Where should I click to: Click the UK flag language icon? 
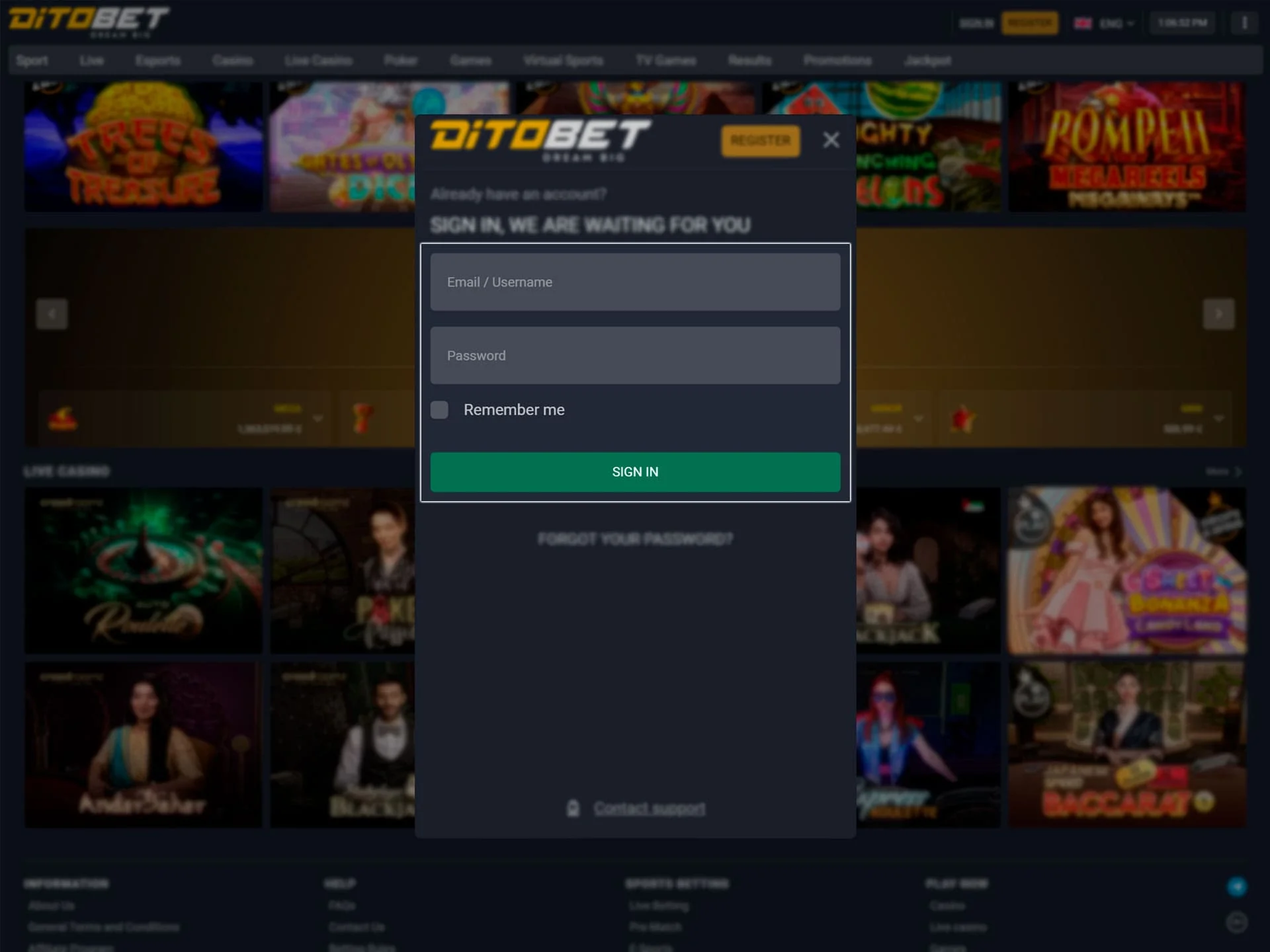[1083, 22]
